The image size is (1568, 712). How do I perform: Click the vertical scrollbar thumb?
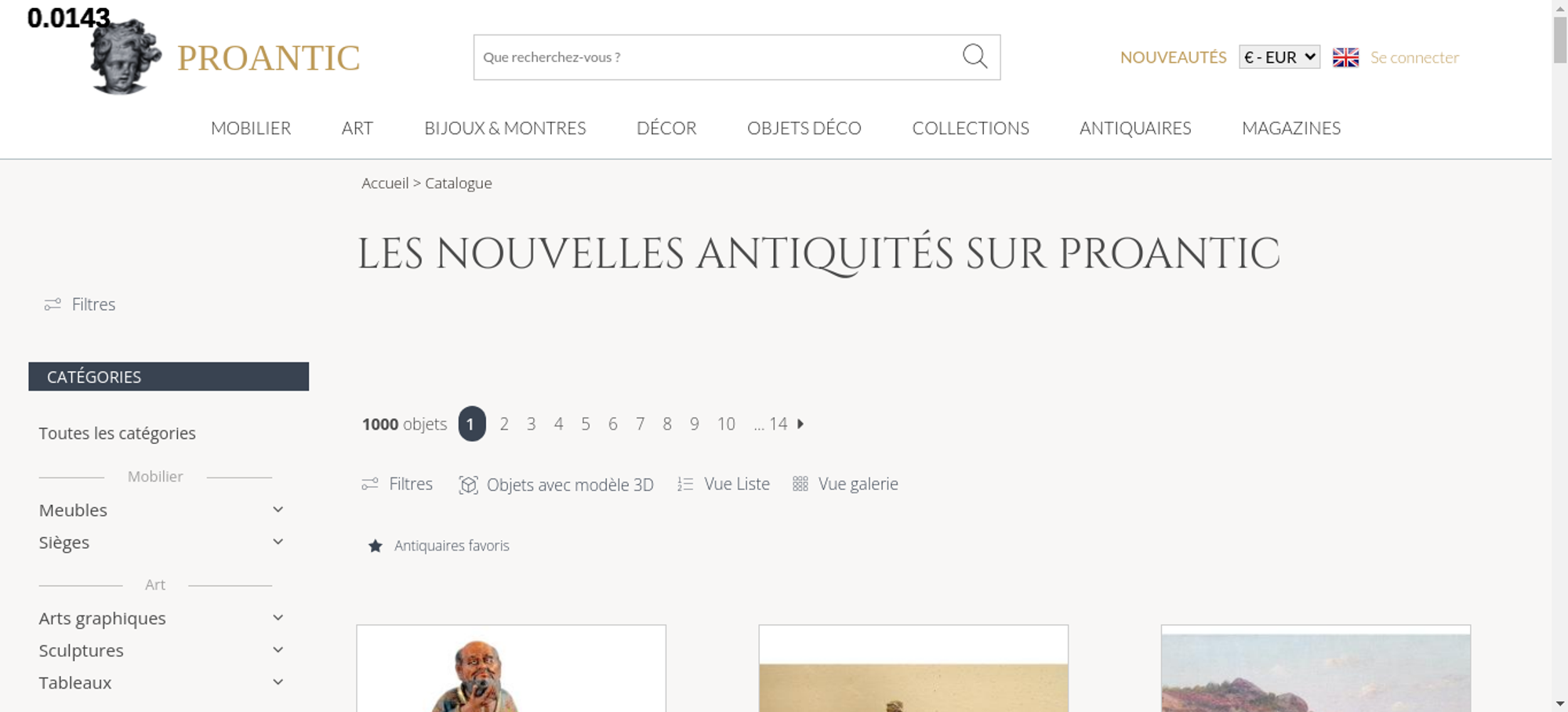coord(1560,39)
